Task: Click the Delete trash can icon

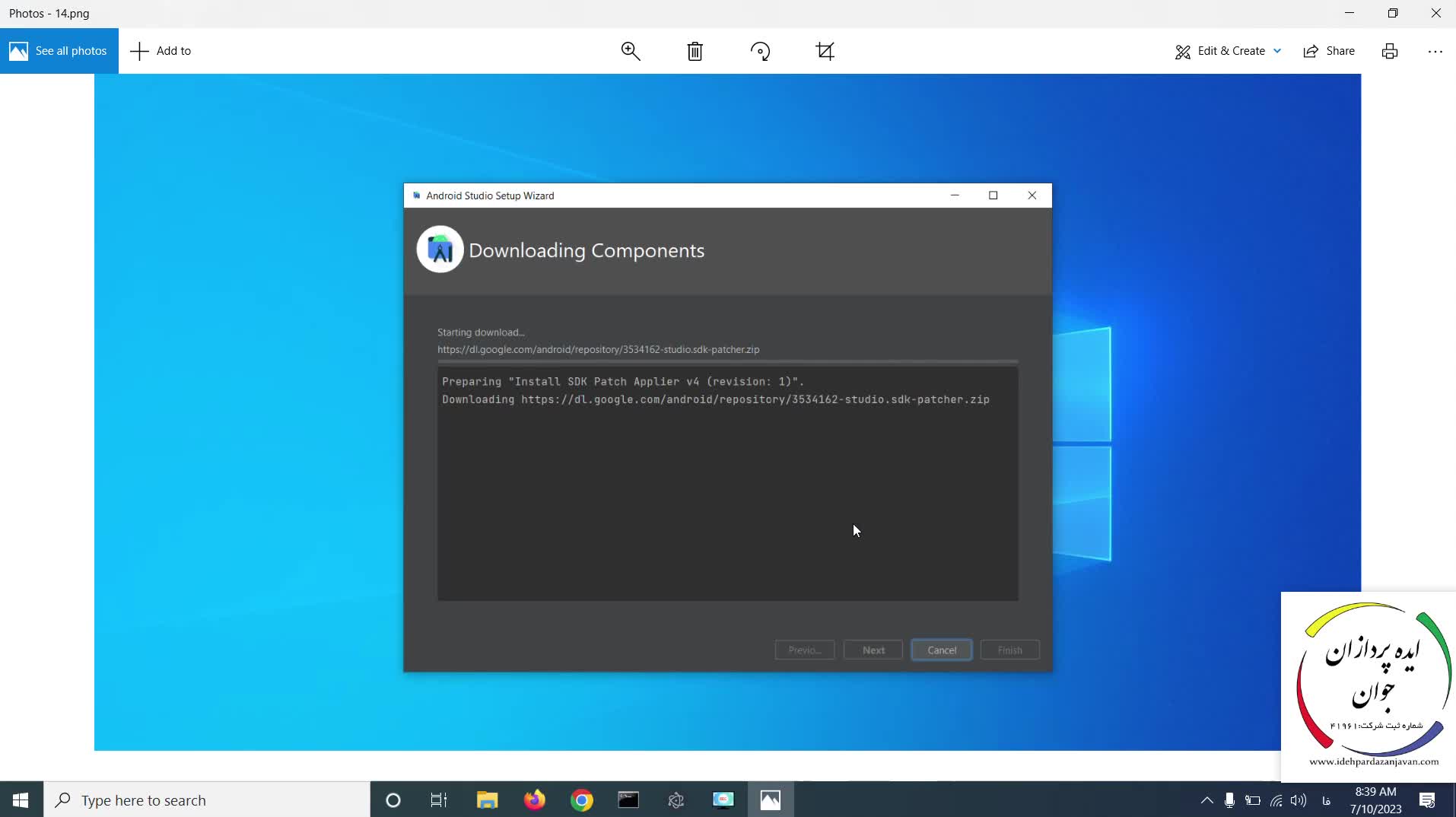Action: click(x=695, y=51)
